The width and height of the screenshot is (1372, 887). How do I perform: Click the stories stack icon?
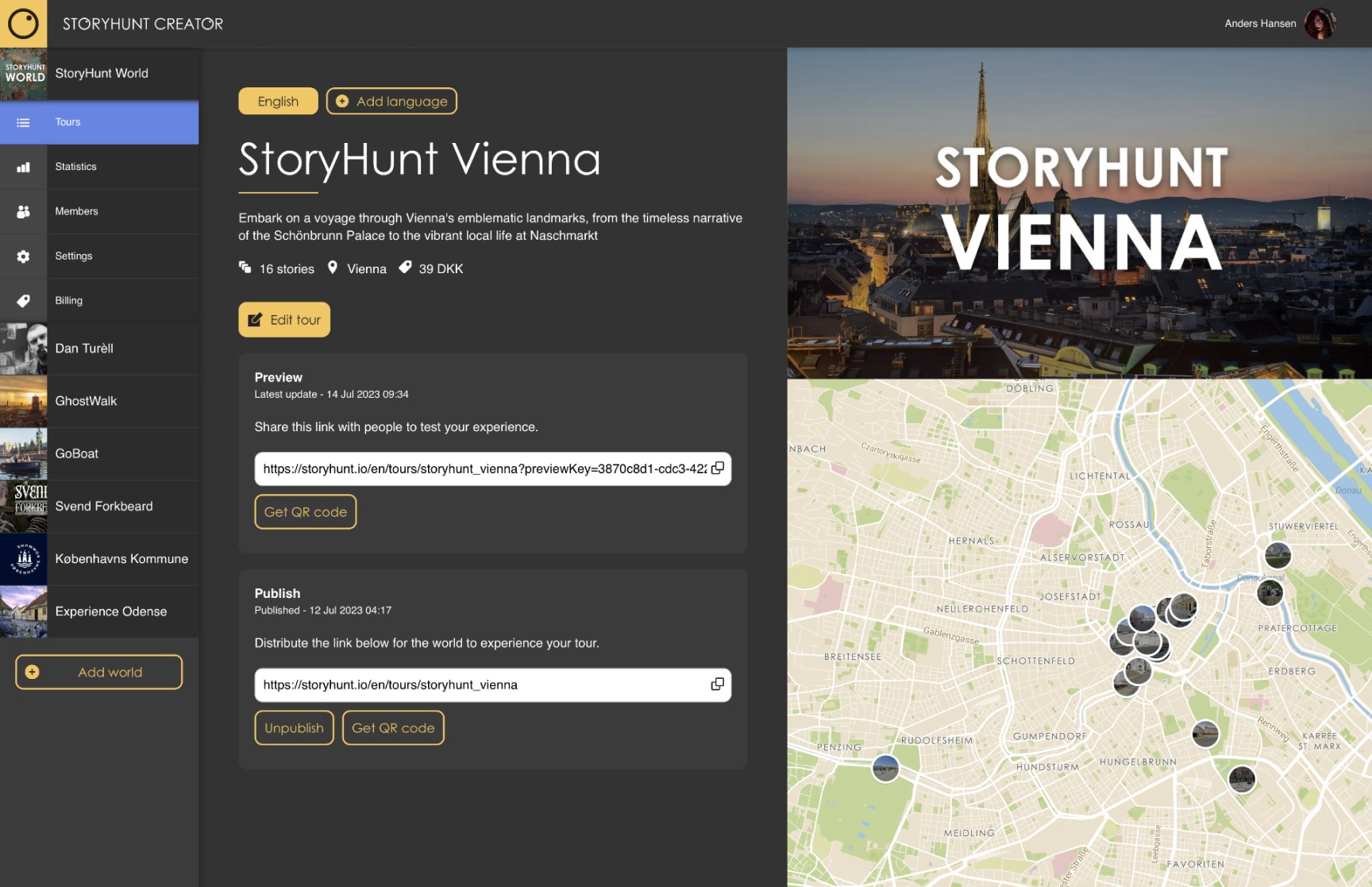pyautogui.click(x=245, y=268)
